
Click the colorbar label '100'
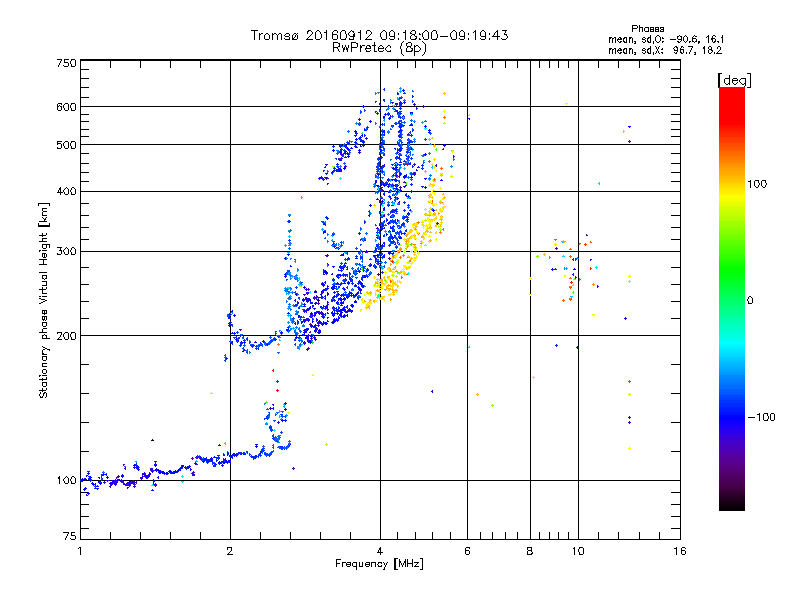pos(757,184)
